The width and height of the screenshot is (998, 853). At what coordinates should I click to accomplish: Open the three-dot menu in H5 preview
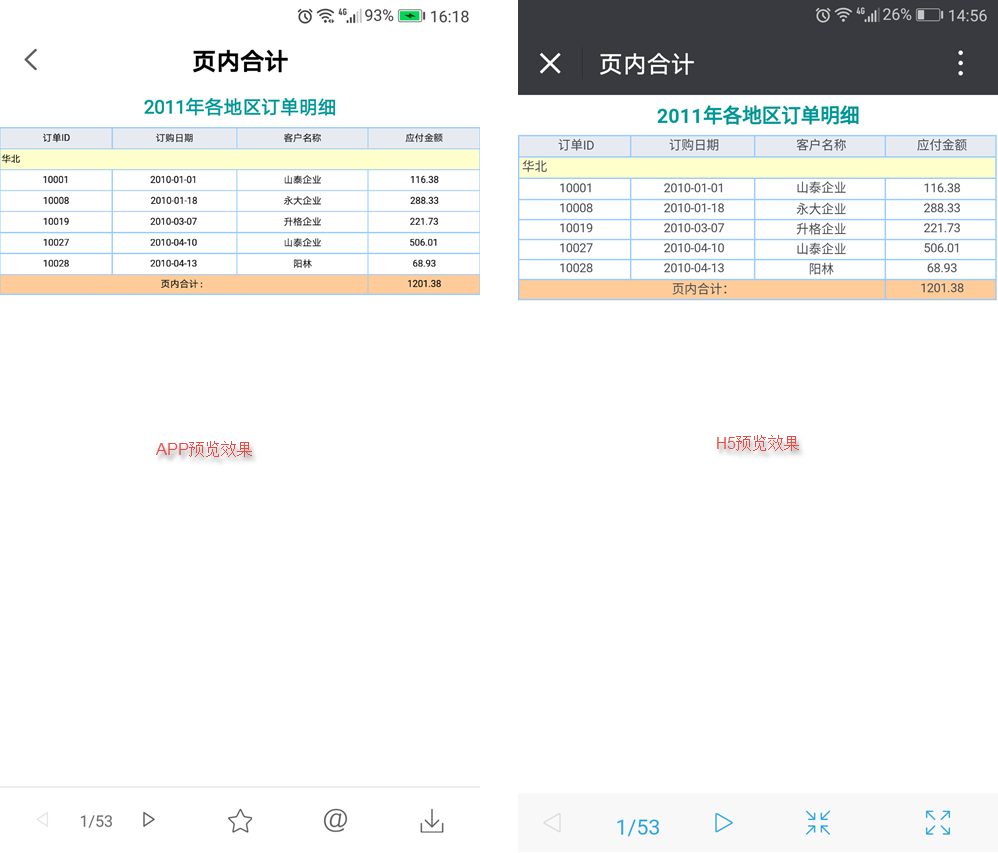(960, 63)
